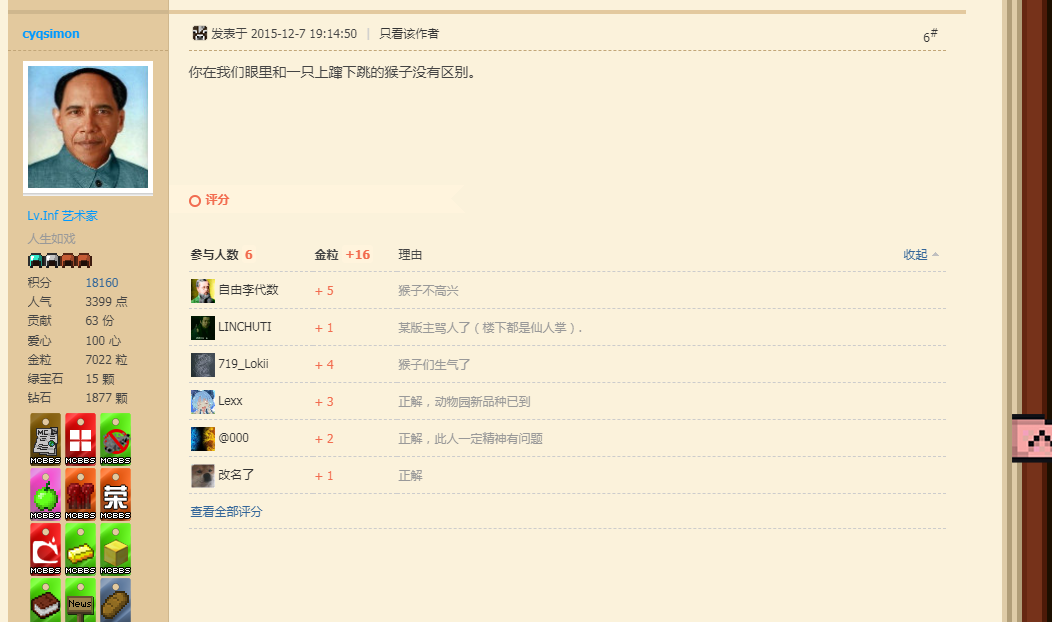Click the 理由 column header
The image size is (1052, 622).
click(x=410, y=254)
